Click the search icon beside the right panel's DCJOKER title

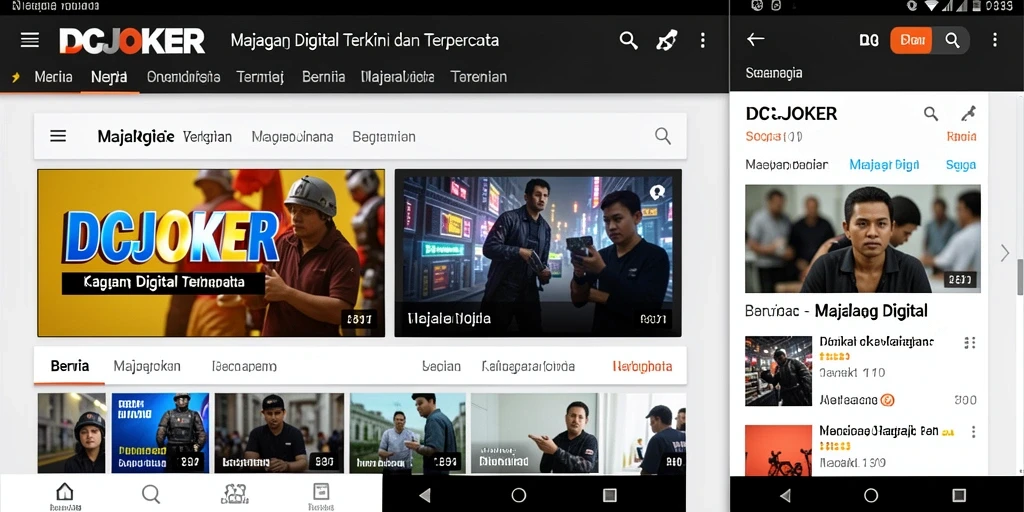pos(931,114)
